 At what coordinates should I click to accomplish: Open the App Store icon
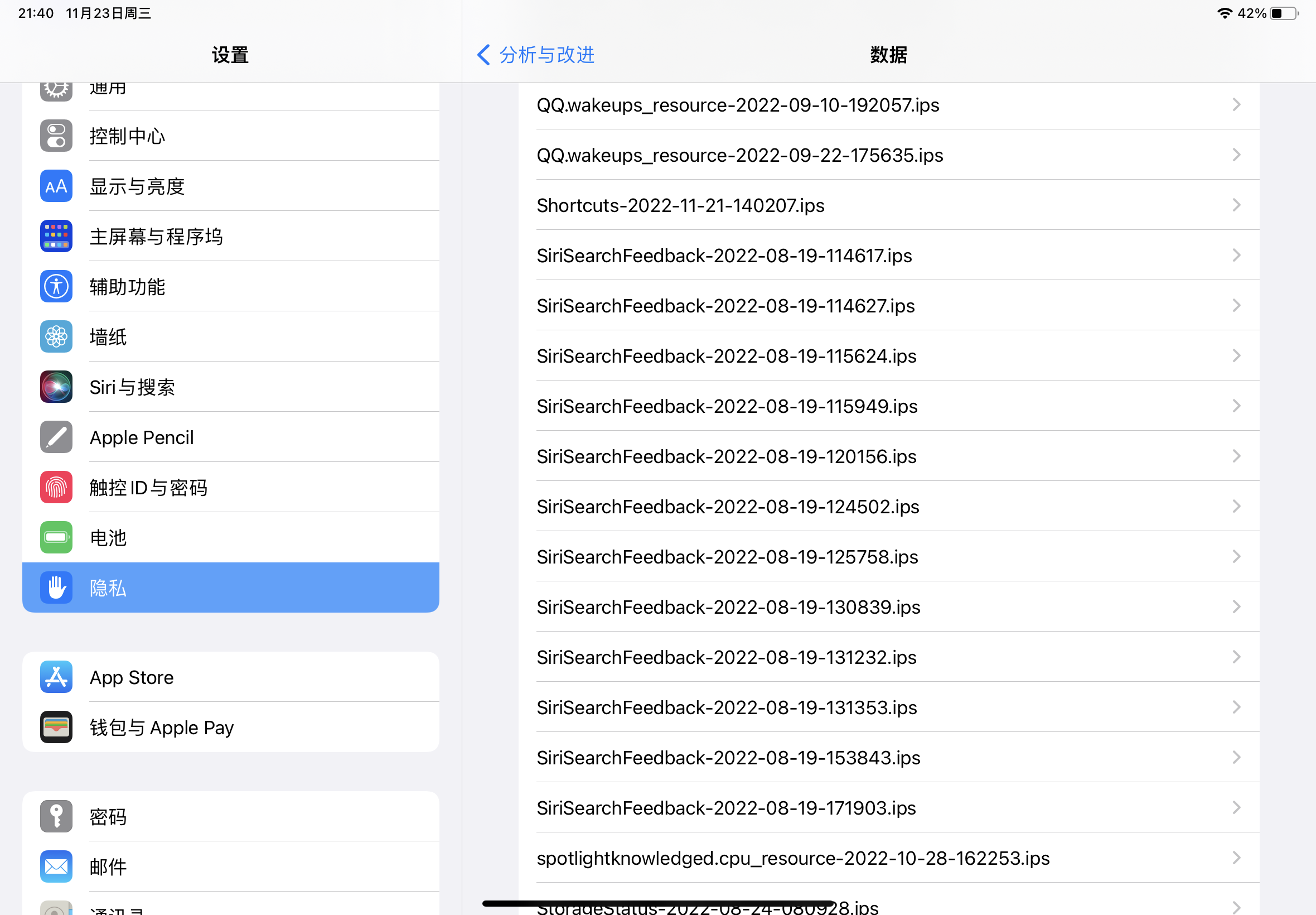56,677
